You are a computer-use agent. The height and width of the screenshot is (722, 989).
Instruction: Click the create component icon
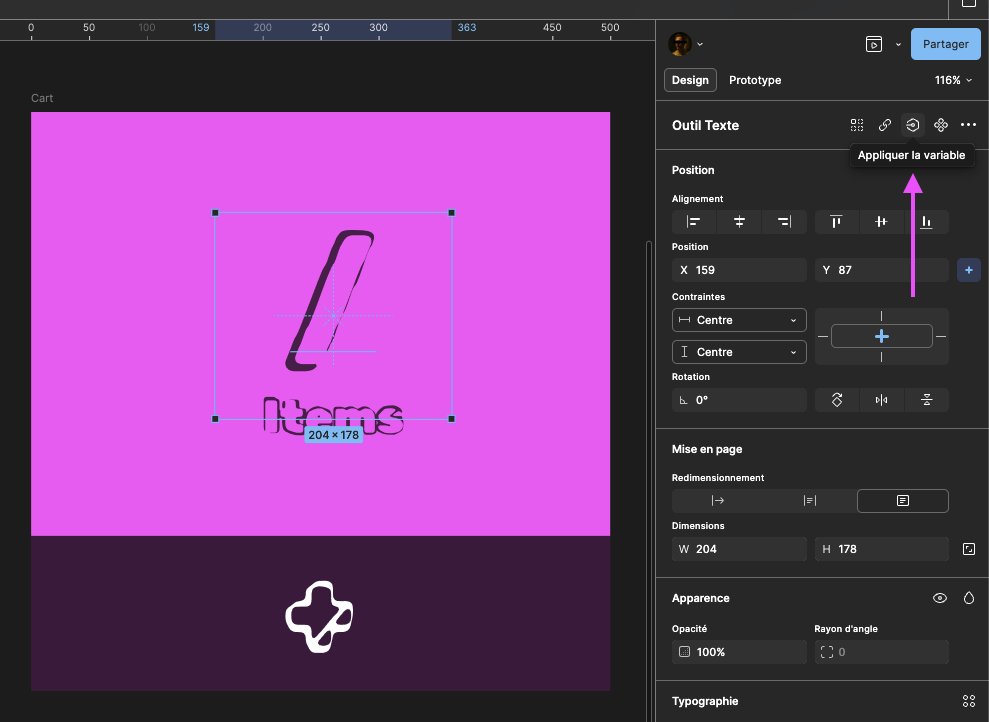[x=940, y=125]
